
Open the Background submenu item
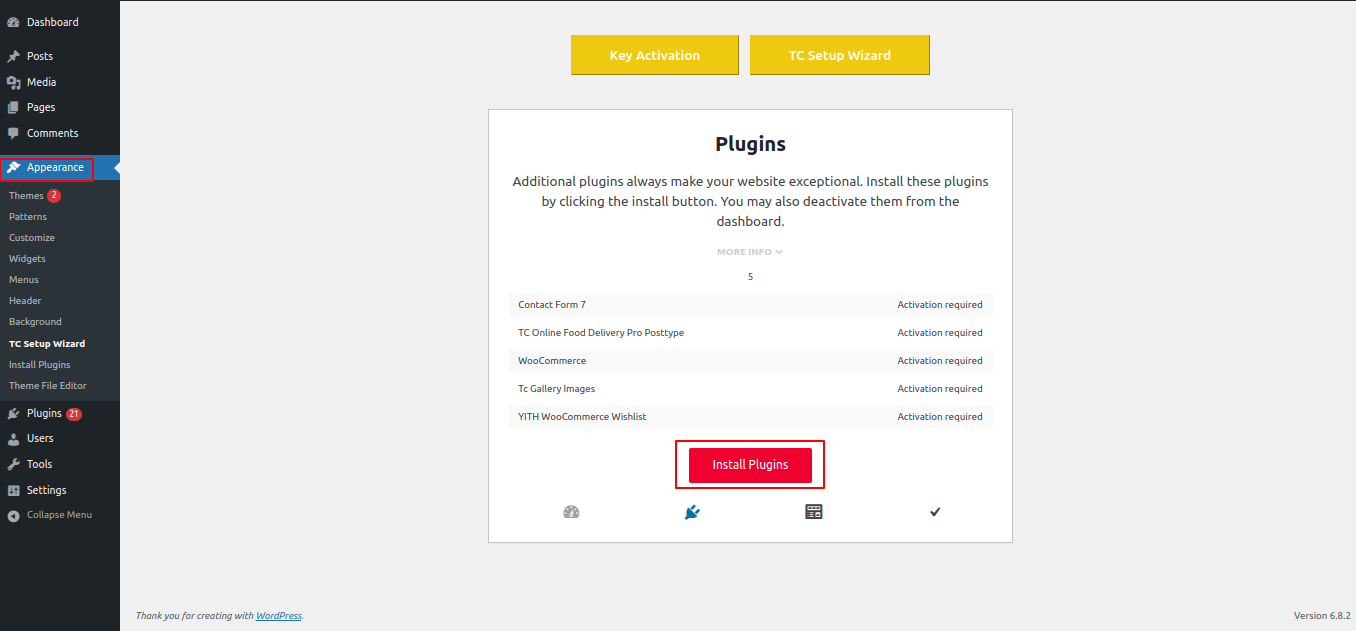point(35,322)
